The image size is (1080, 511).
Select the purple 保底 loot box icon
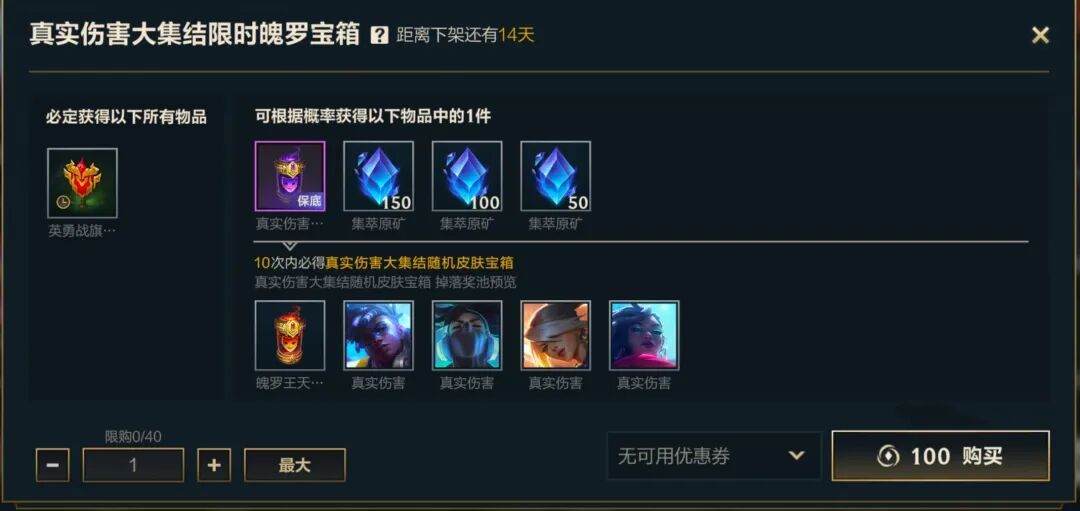[290, 176]
